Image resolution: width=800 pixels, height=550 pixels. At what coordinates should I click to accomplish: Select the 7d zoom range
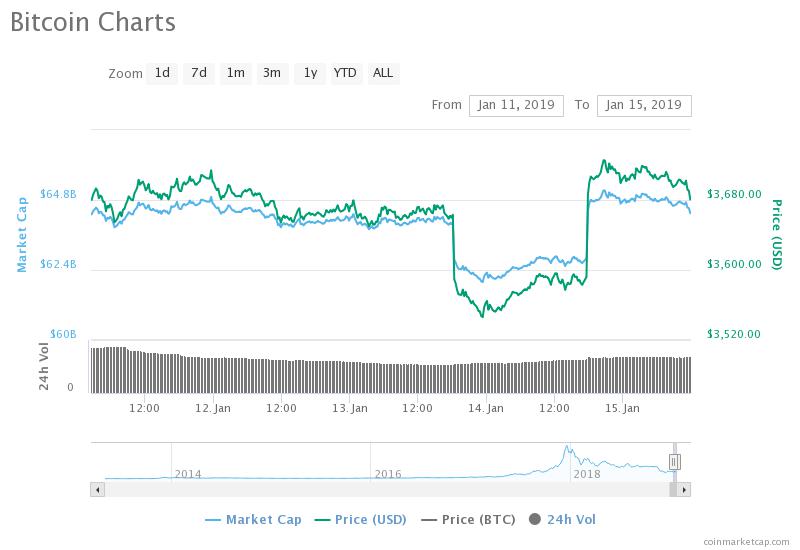pyautogui.click(x=199, y=73)
